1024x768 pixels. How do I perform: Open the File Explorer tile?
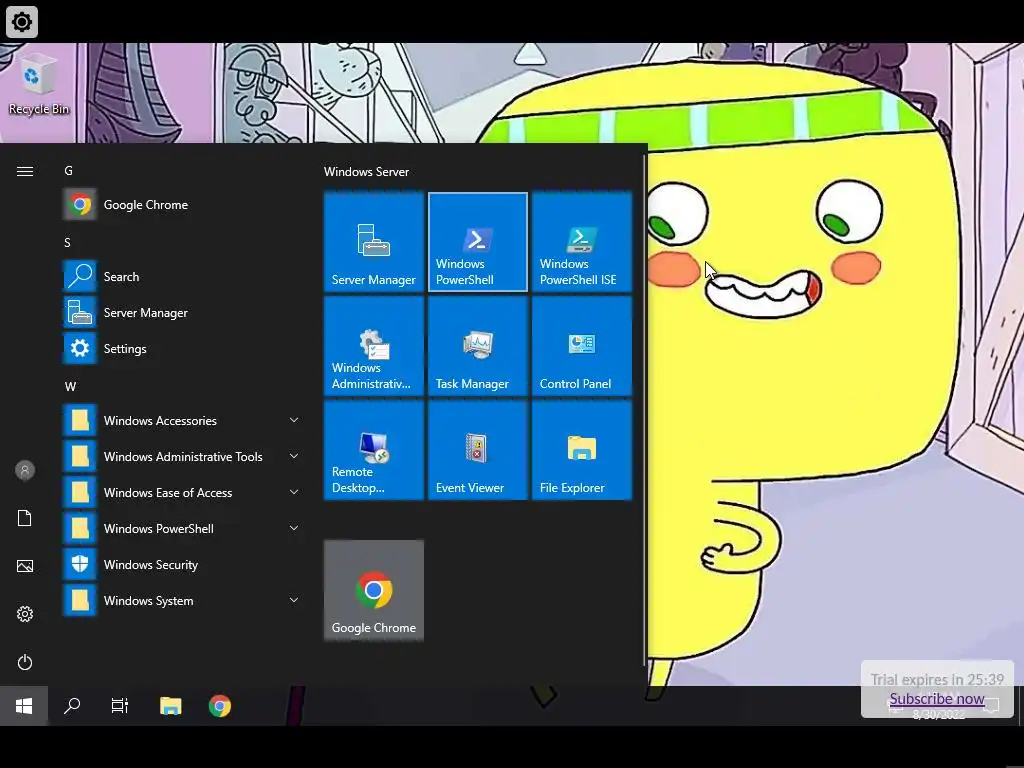[x=581, y=450]
